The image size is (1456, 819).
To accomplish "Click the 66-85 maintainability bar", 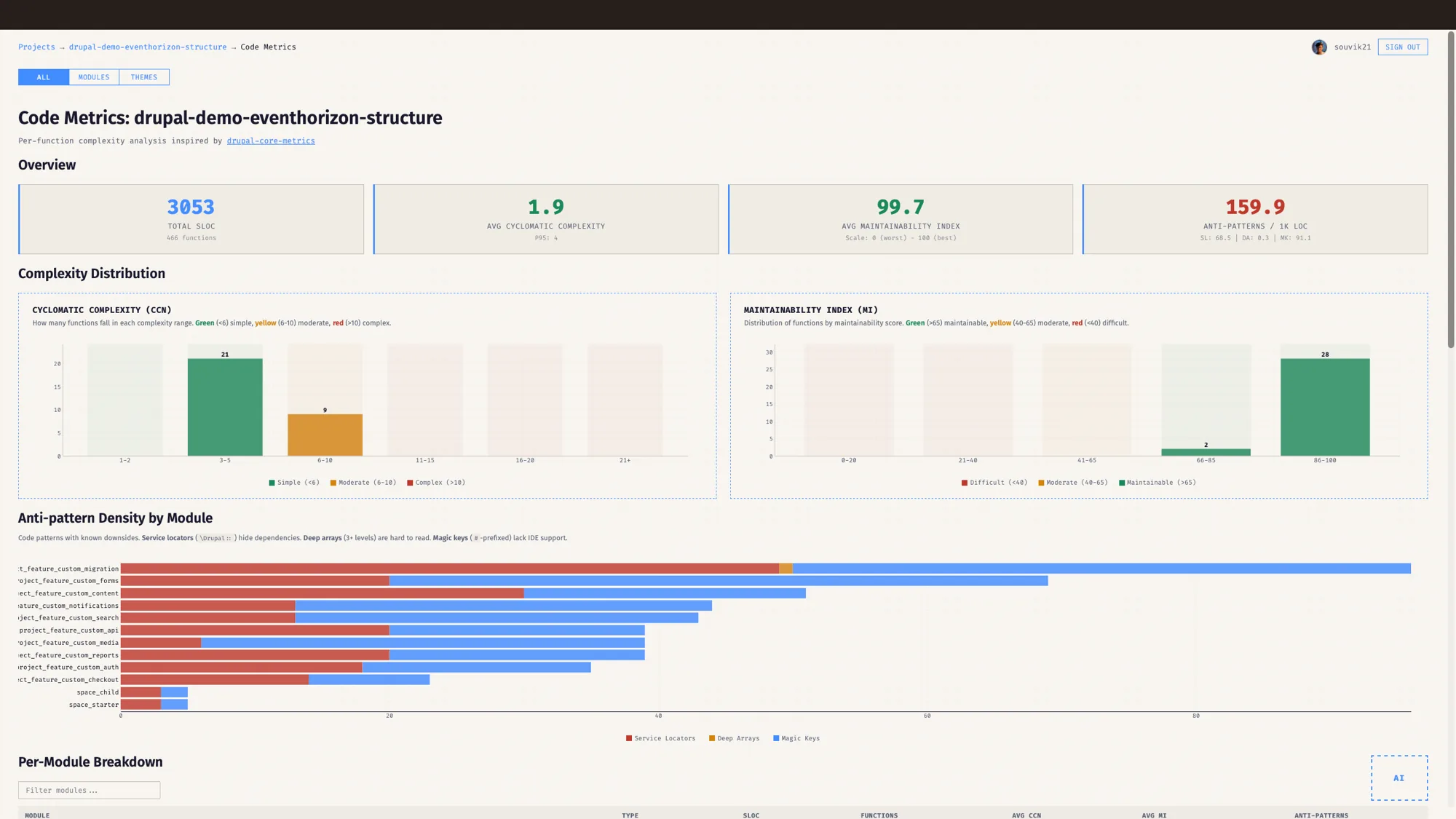I will click(x=1206, y=452).
